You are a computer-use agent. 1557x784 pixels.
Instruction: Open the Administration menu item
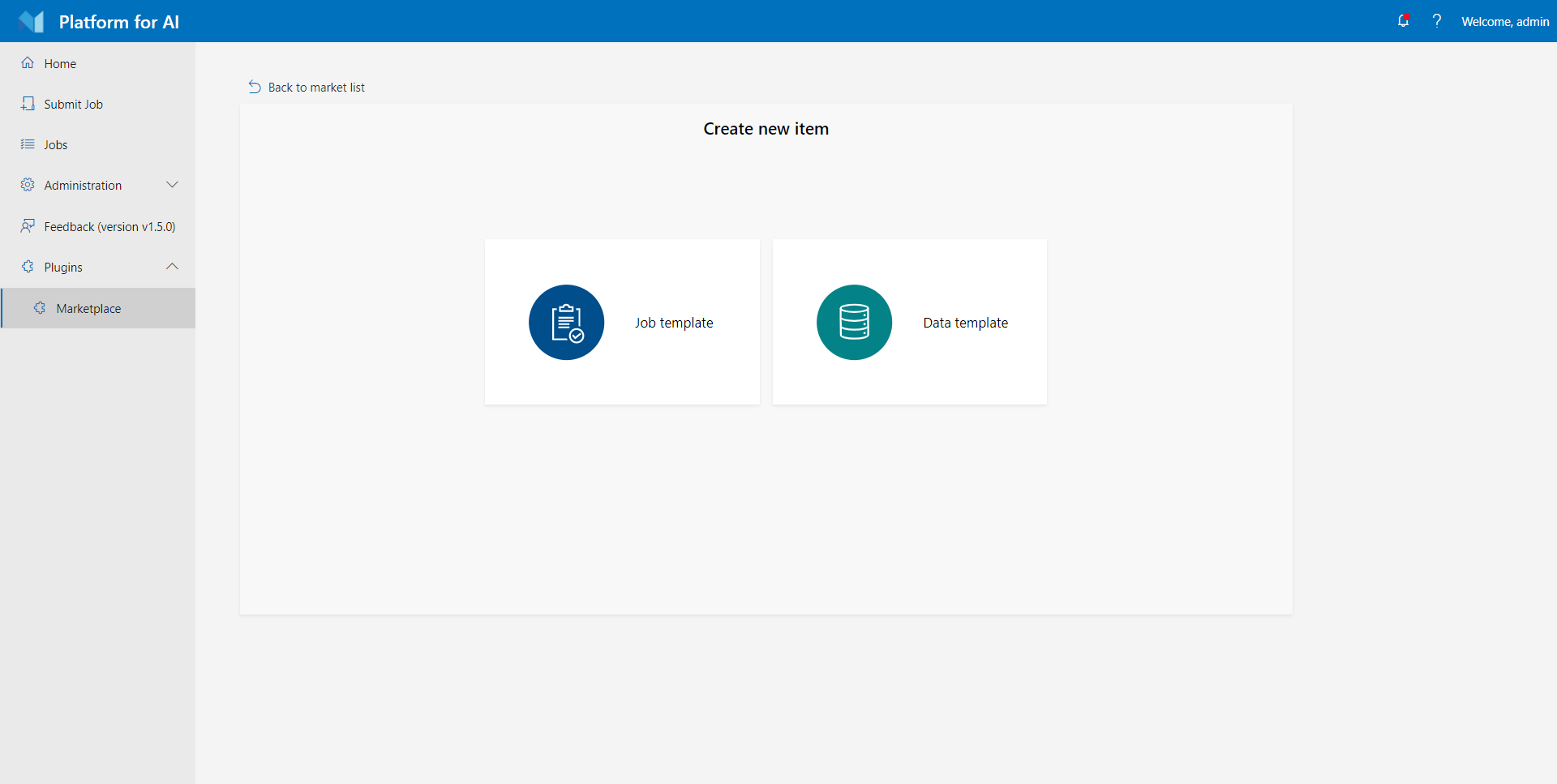pos(97,185)
